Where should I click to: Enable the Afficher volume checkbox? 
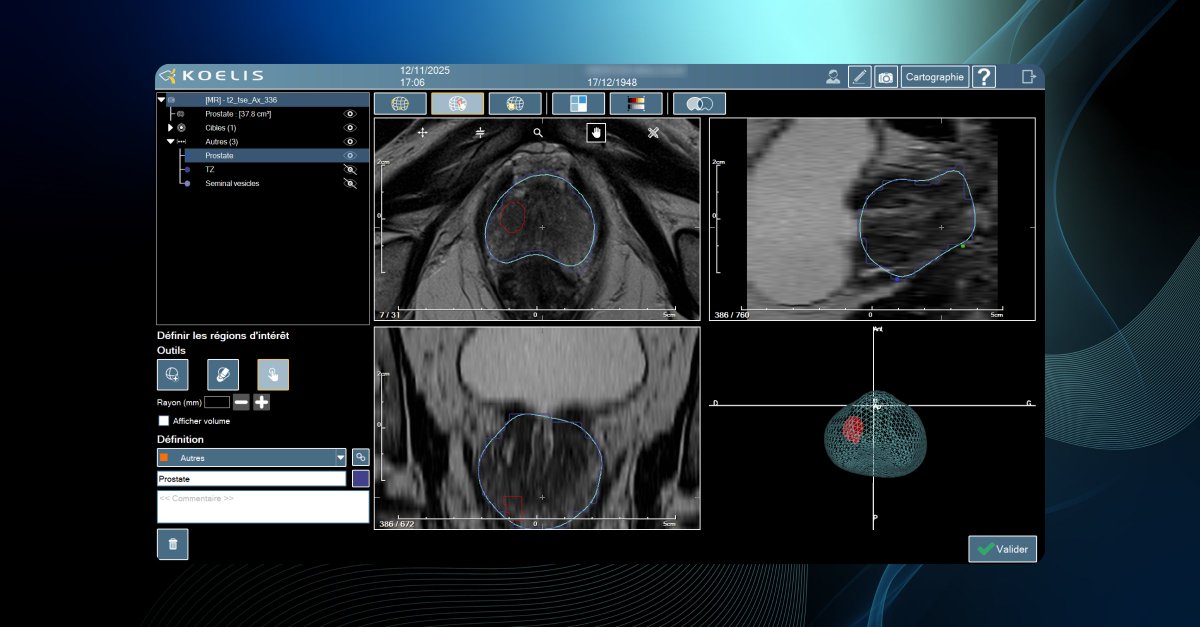[163, 421]
